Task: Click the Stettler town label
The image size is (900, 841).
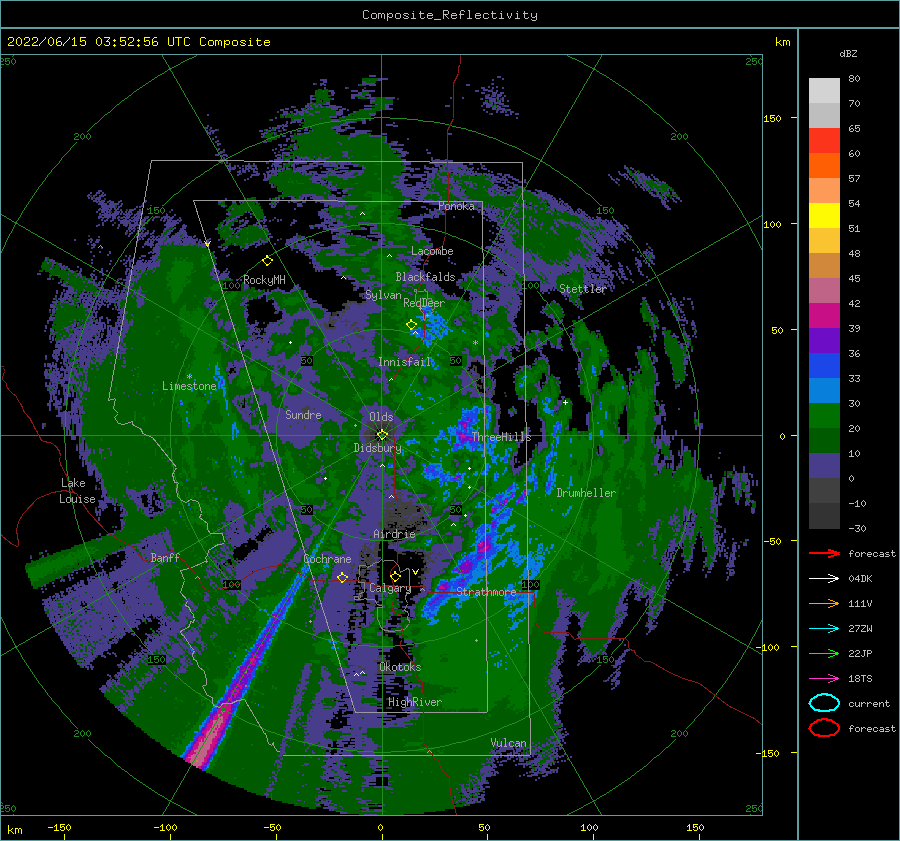Action: coord(583,289)
